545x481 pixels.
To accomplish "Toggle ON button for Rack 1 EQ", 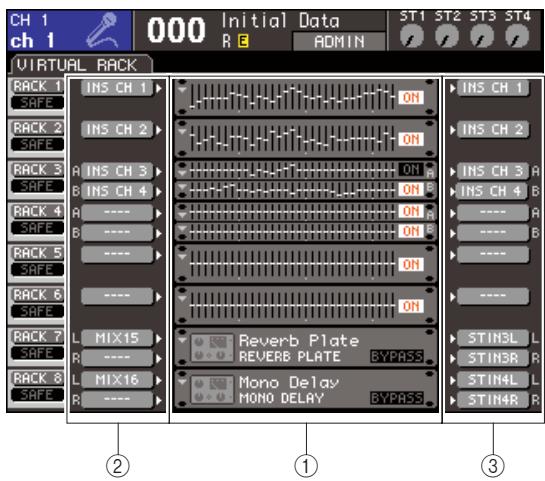I will (411, 98).
